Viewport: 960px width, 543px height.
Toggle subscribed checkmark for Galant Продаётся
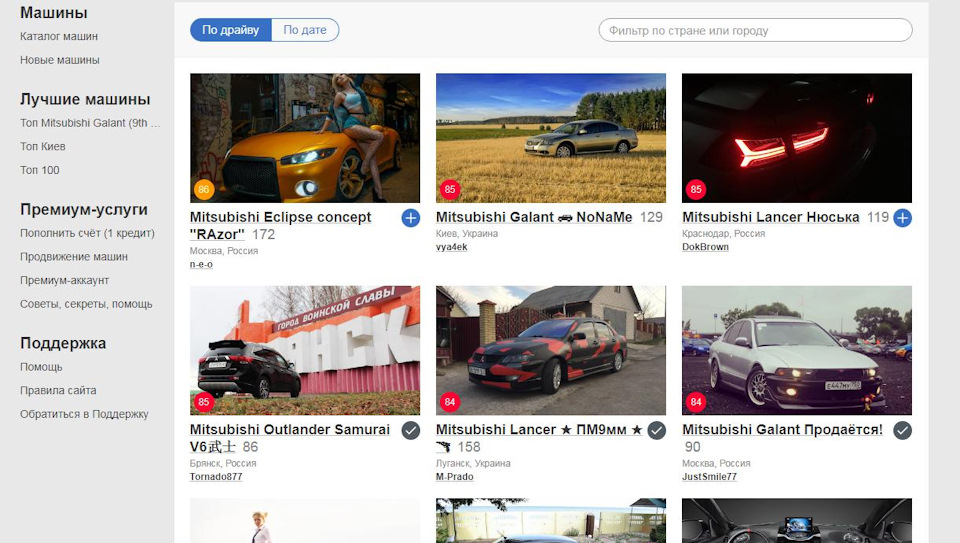click(902, 430)
